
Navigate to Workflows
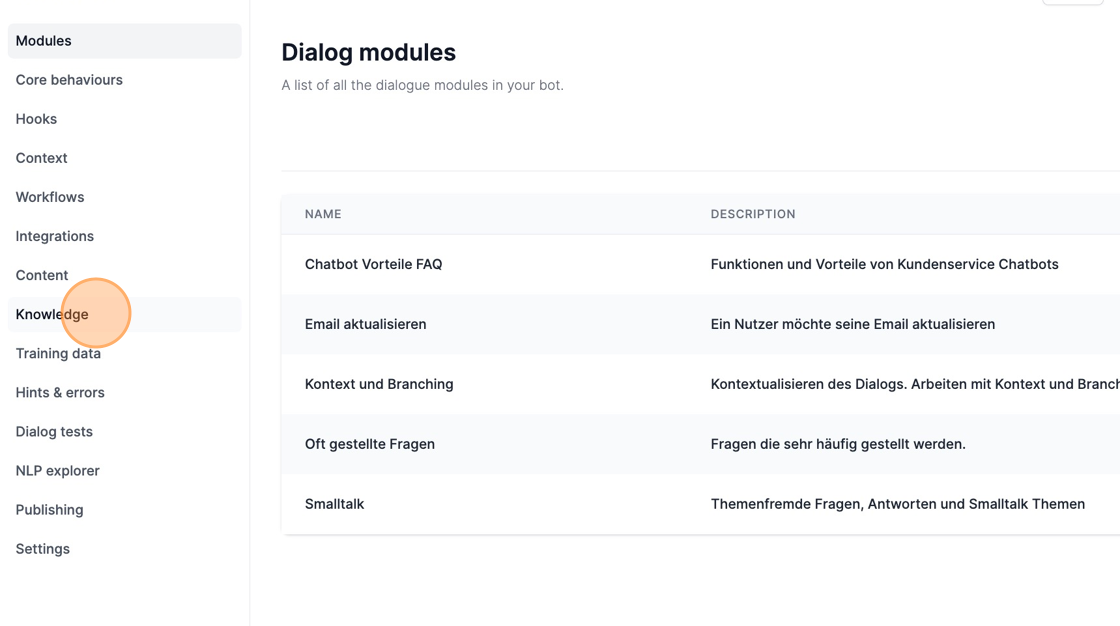[124, 197]
